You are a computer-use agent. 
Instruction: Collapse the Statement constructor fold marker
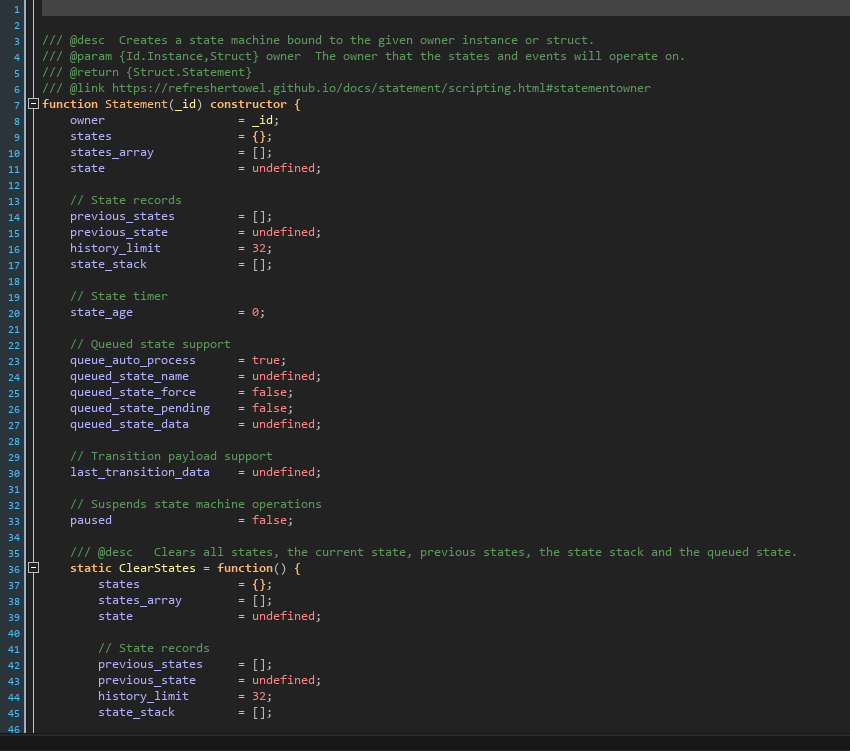pyautogui.click(x=33, y=104)
